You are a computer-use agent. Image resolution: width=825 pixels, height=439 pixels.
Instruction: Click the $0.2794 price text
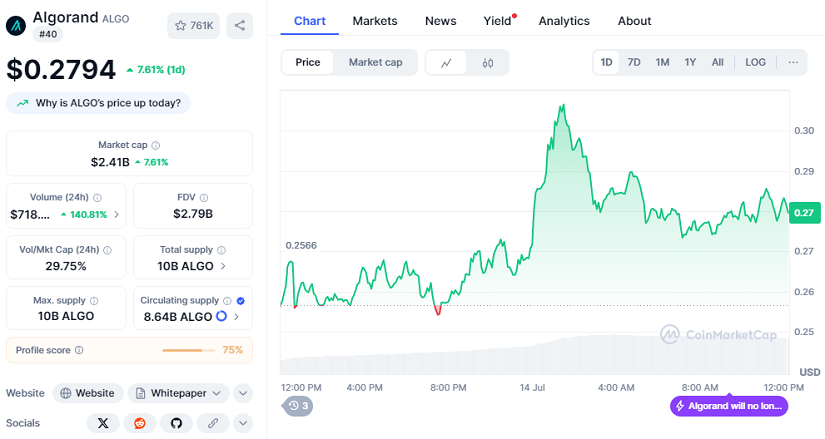pos(61,69)
